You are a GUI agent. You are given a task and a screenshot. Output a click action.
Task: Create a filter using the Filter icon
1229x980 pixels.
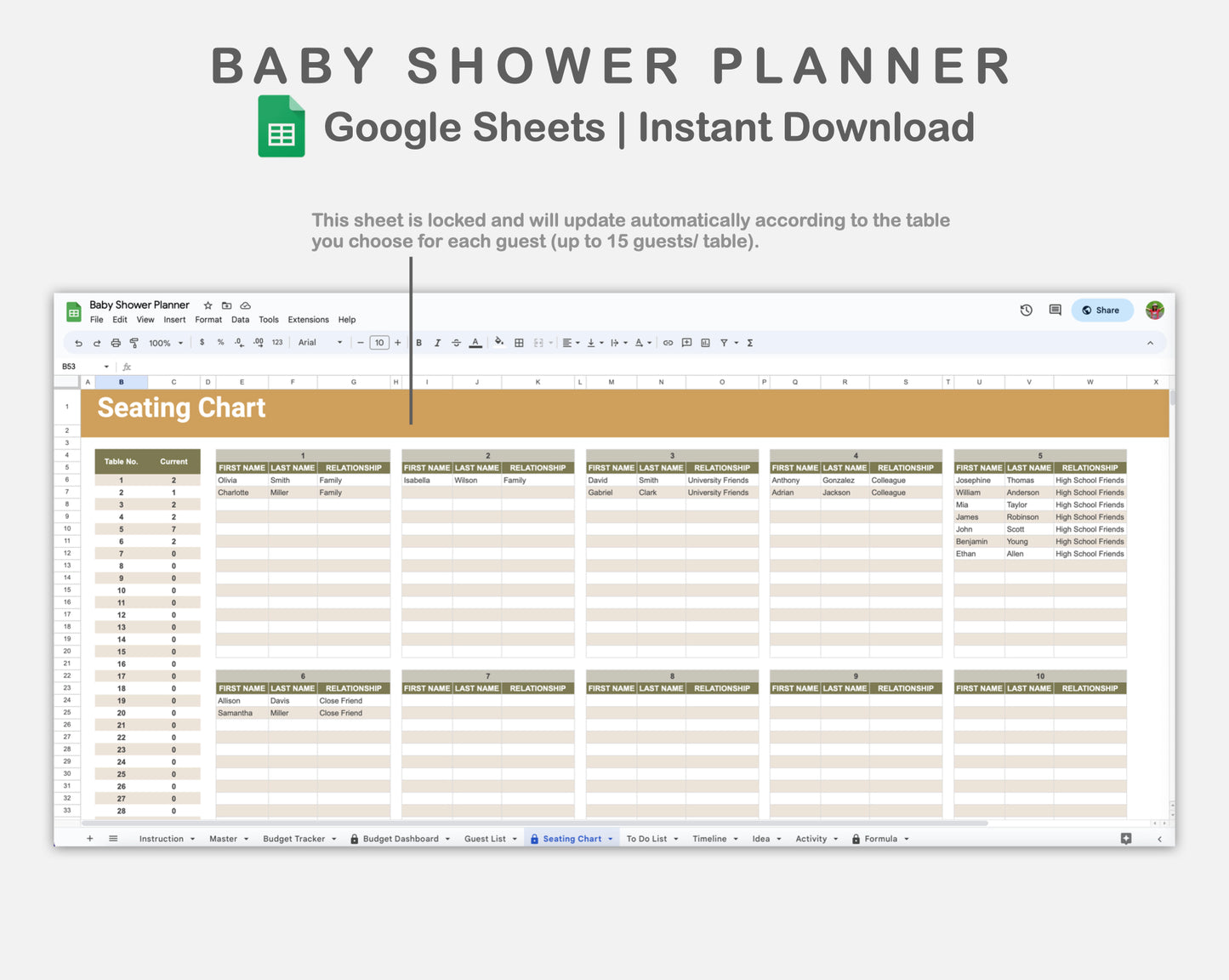[x=724, y=342]
